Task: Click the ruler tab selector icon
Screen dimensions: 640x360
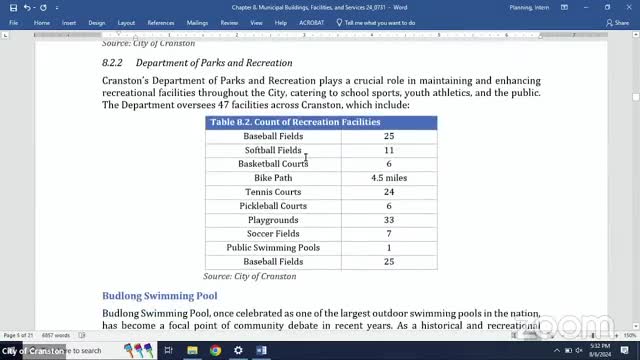Action: pos(5,36)
